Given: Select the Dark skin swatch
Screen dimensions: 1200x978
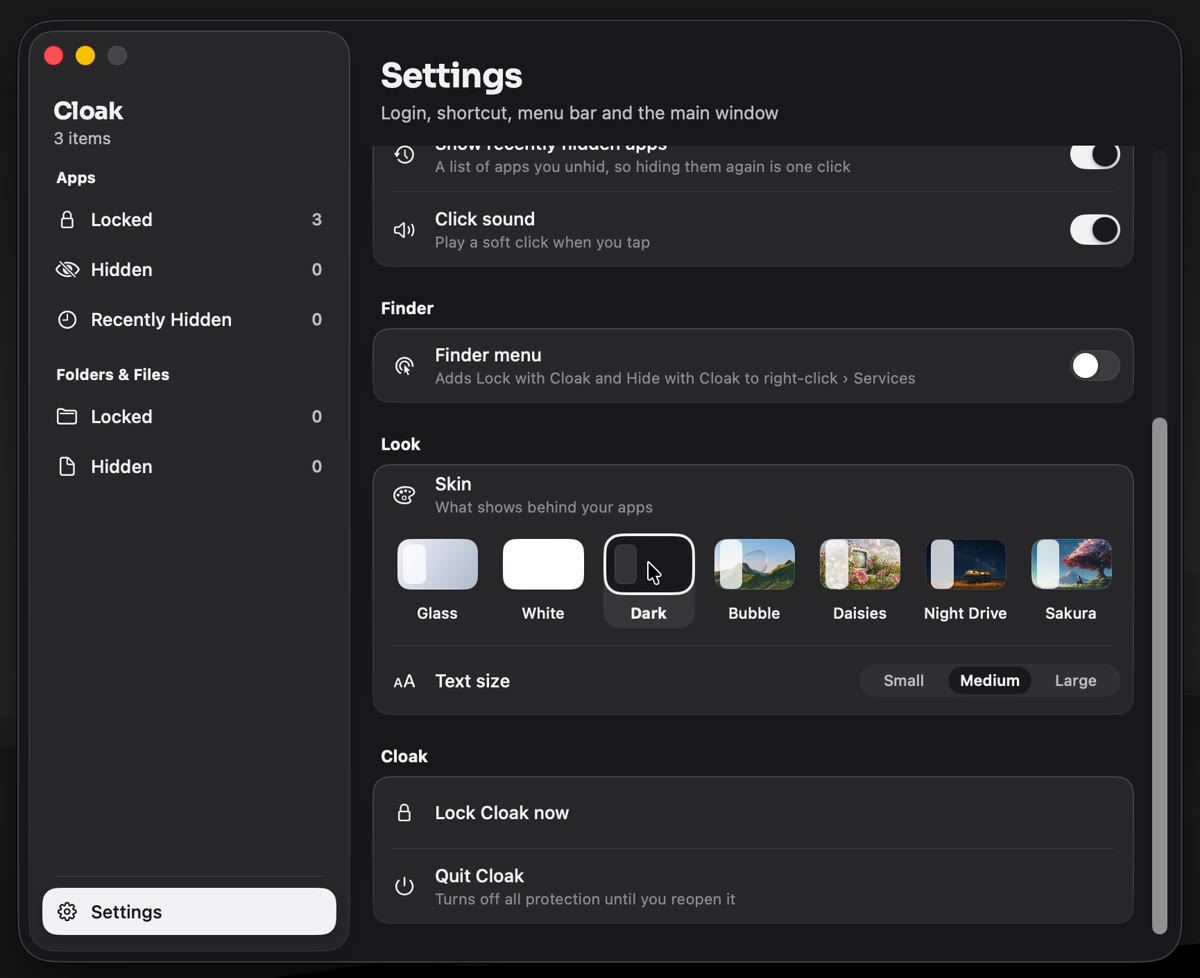Looking at the screenshot, I should coord(649,564).
